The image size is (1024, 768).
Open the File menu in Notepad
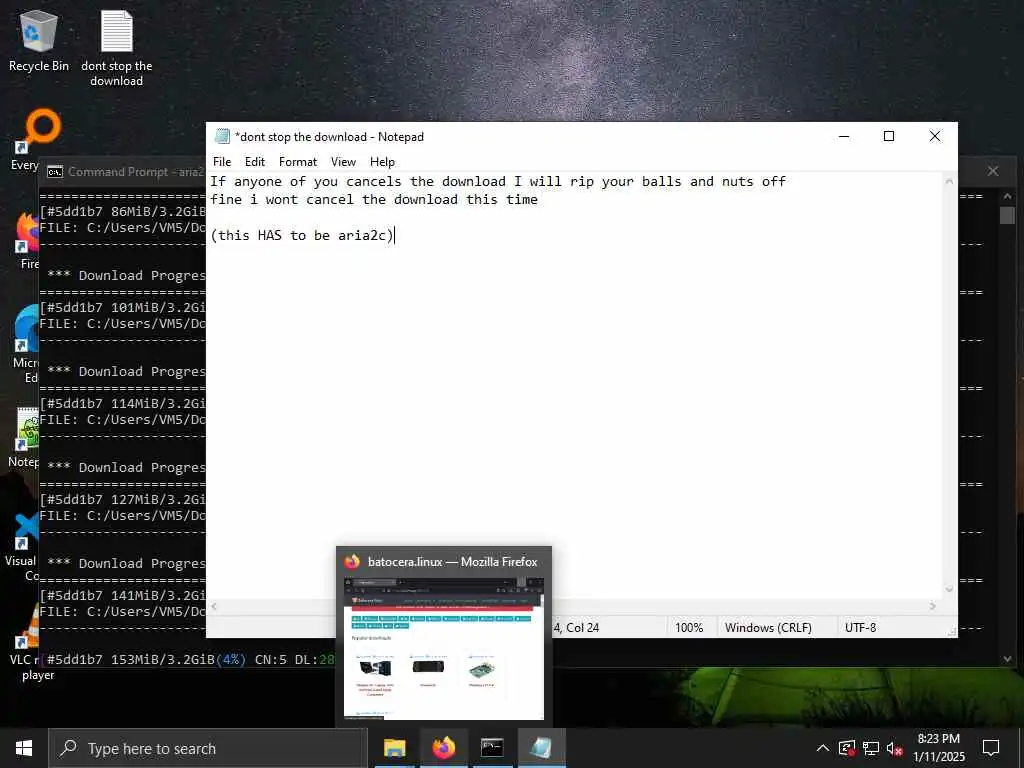[222, 162]
